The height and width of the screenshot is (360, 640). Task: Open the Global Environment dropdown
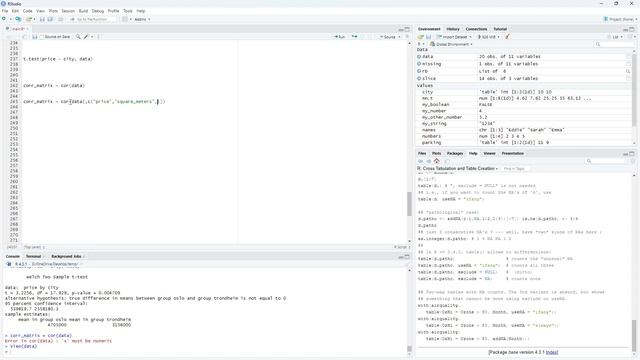[x=451, y=44]
